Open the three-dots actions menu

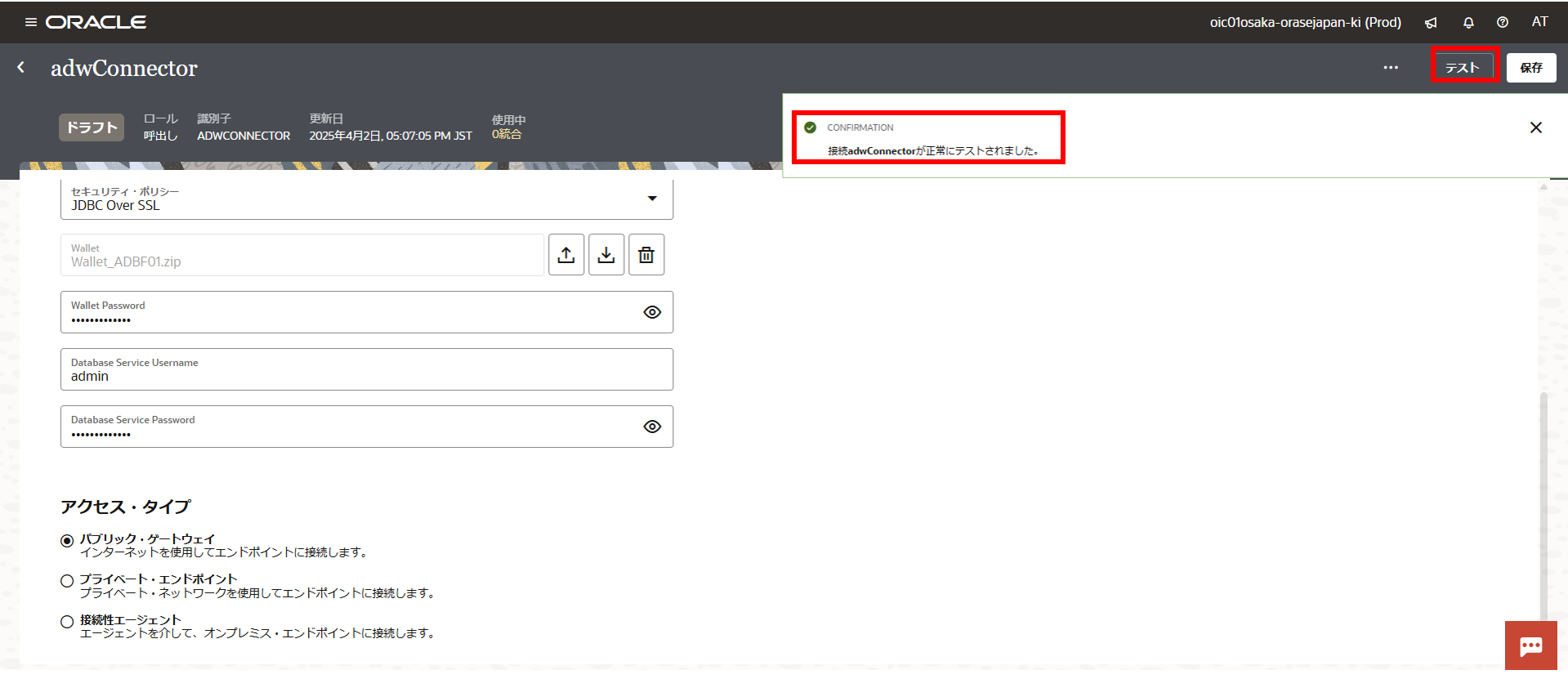point(1391,68)
